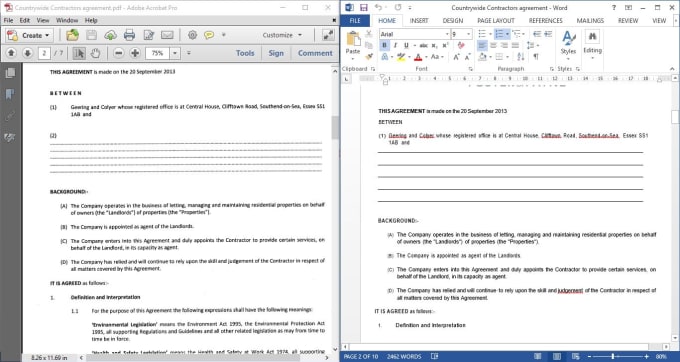The image size is (680, 362).
Task: Show paragraph marks pilcrow toggle
Action: [536, 57]
